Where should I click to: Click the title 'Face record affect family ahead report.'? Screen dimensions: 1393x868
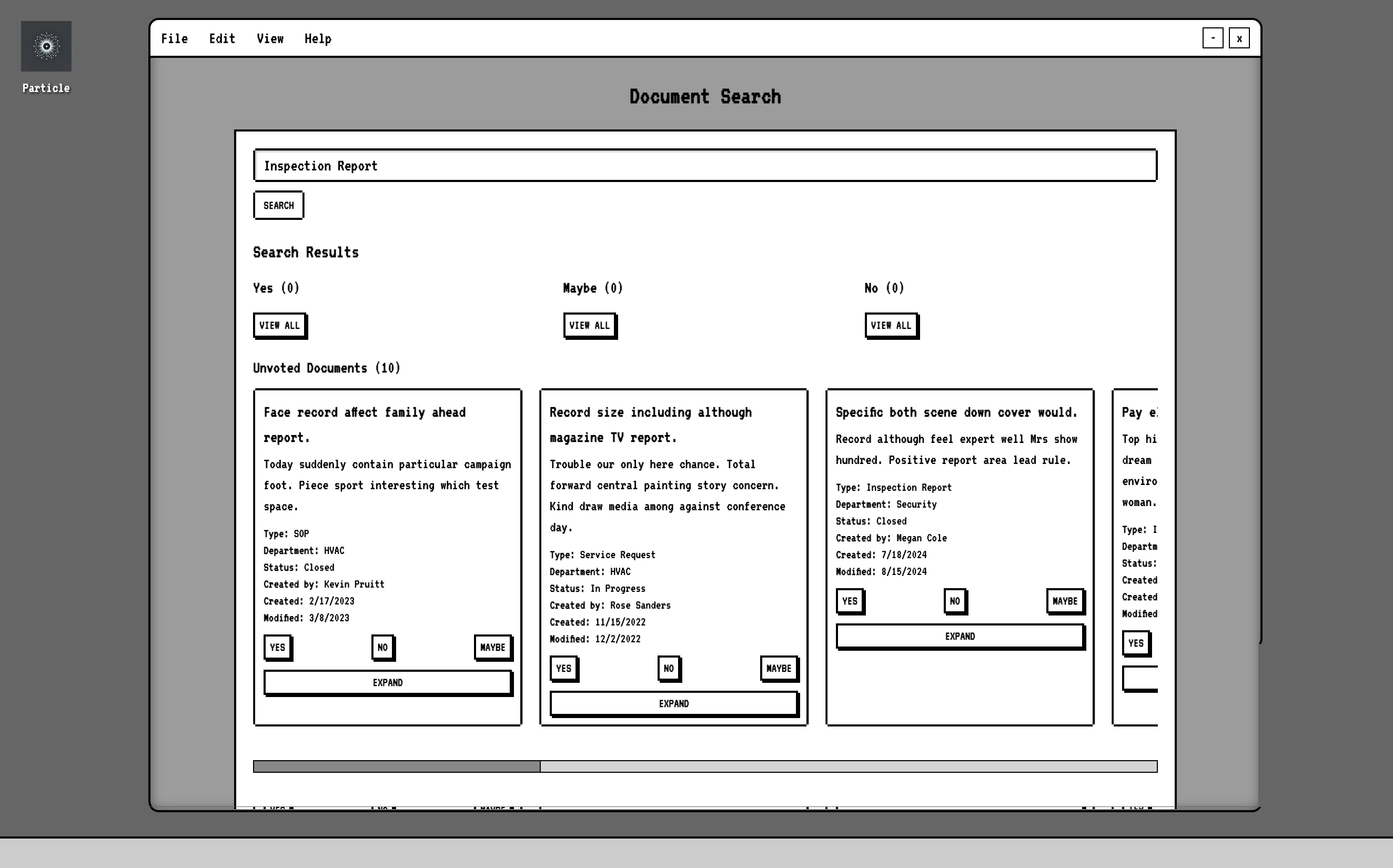coord(365,425)
